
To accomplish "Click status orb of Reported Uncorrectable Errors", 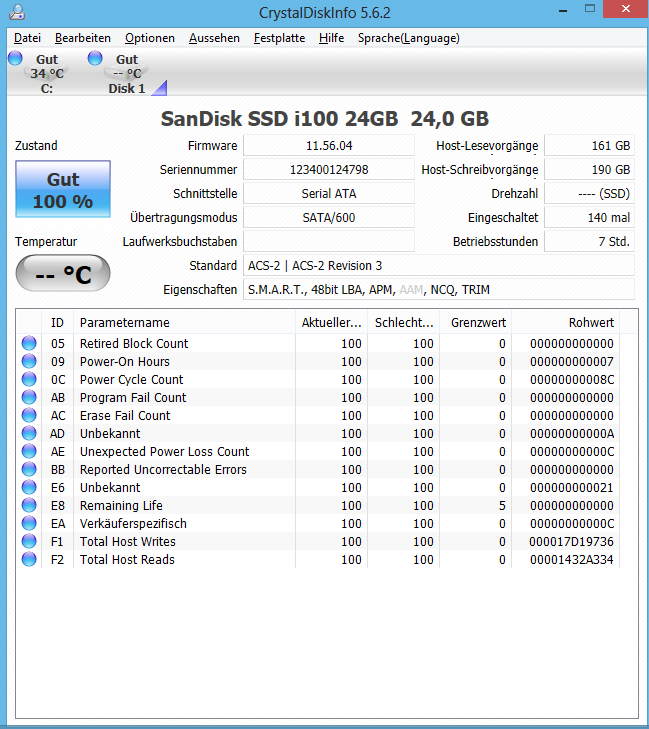I will point(29,469).
